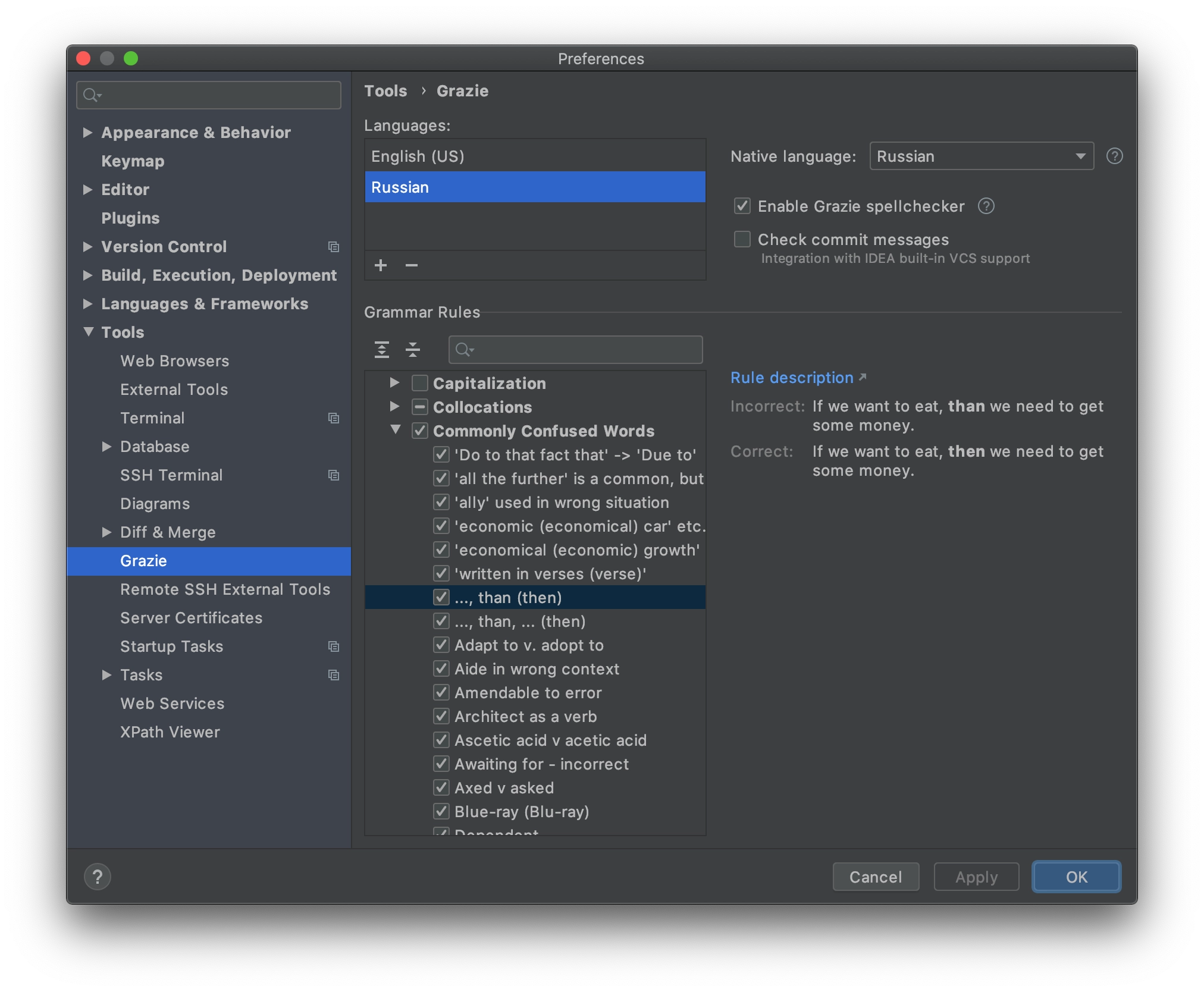Screen dimensions: 1204x992
Task: Select English (US) in languages list
Action: [535, 156]
